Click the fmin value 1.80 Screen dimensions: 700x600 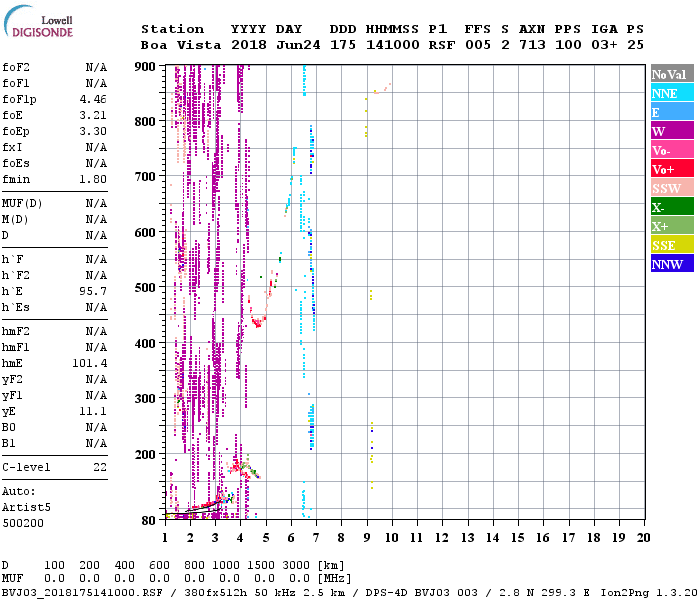pyautogui.click(x=93, y=179)
